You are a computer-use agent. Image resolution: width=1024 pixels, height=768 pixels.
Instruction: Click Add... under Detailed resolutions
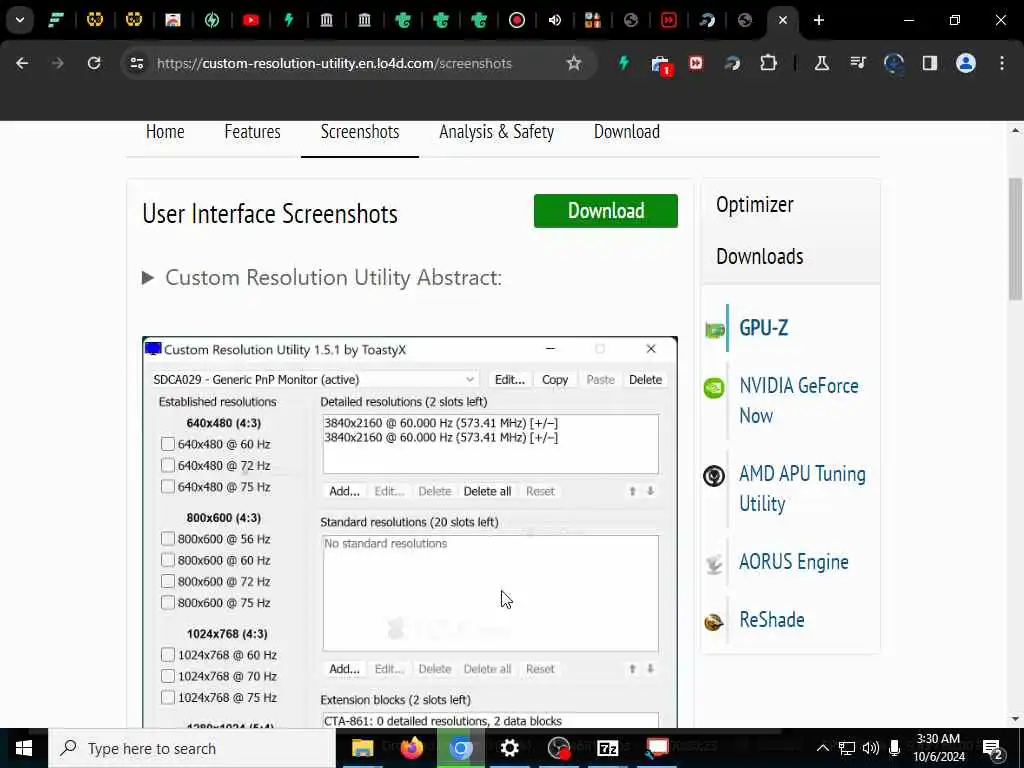[x=344, y=491]
